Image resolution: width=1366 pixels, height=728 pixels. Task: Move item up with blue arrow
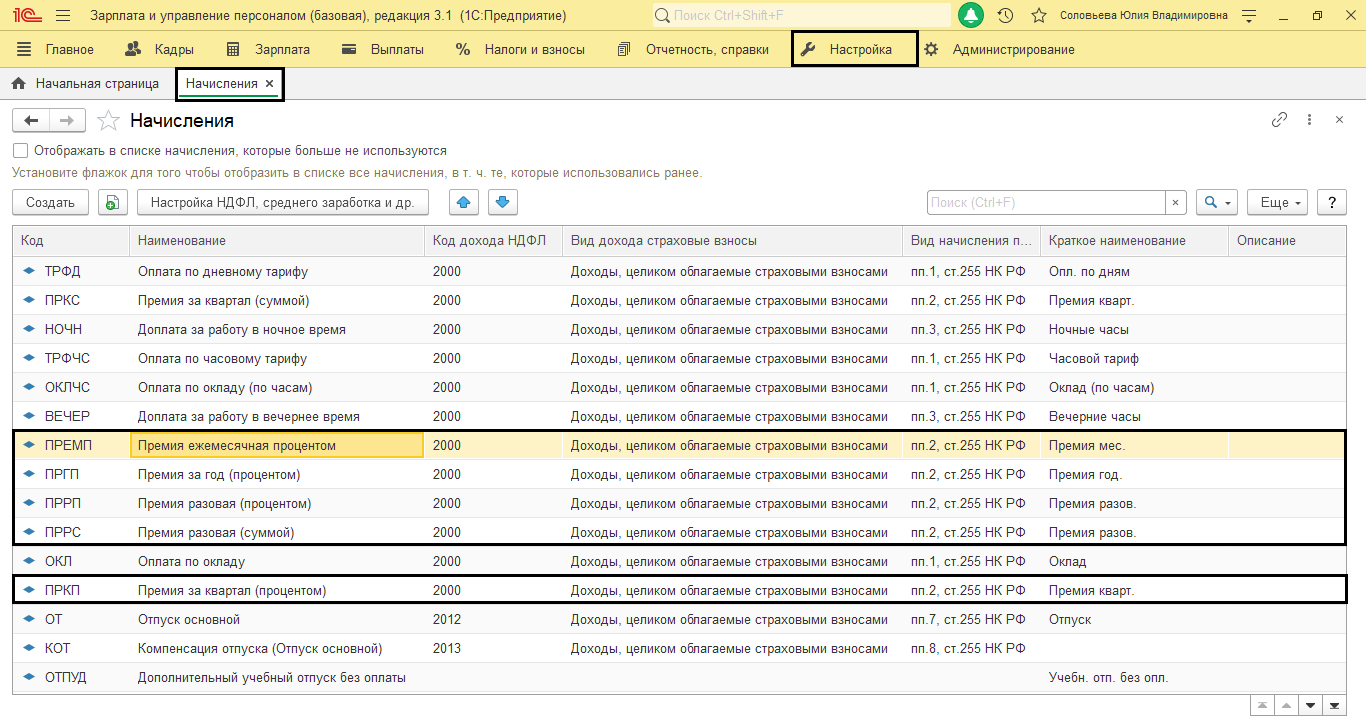[463, 203]
